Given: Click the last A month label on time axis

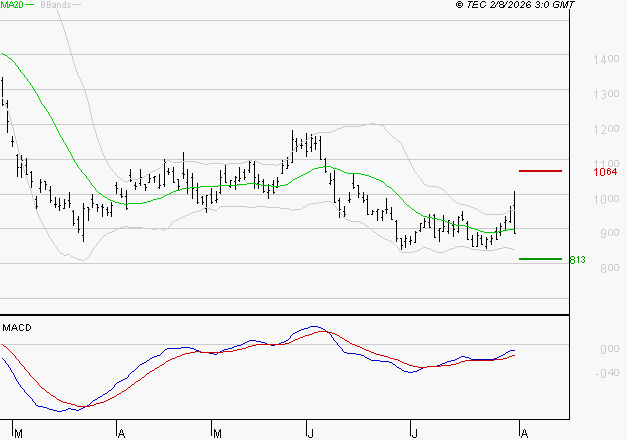Looking at the screenshot, I should click(x=525, y=433).
